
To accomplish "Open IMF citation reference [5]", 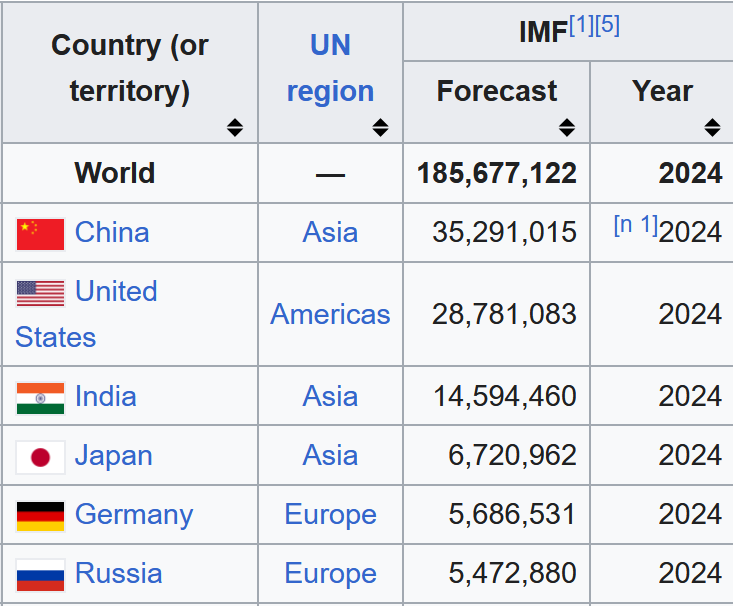I will tap(607, 26).
